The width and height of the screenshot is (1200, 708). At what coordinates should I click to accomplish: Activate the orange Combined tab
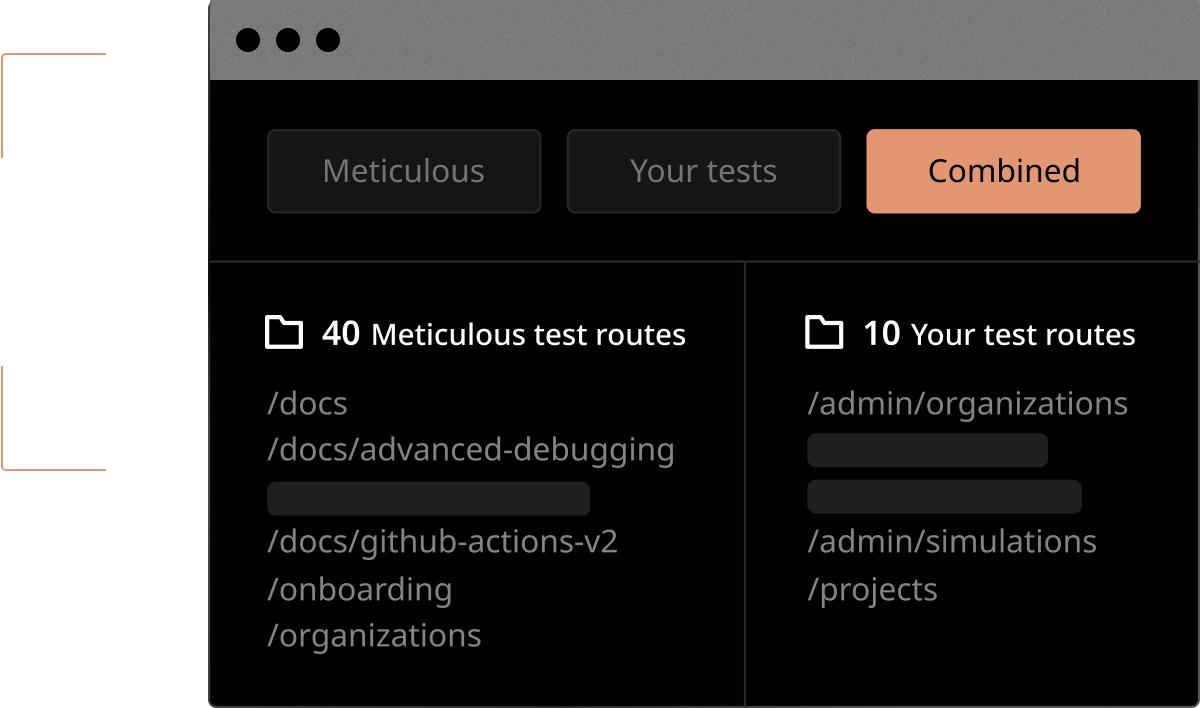[1003, 171]
